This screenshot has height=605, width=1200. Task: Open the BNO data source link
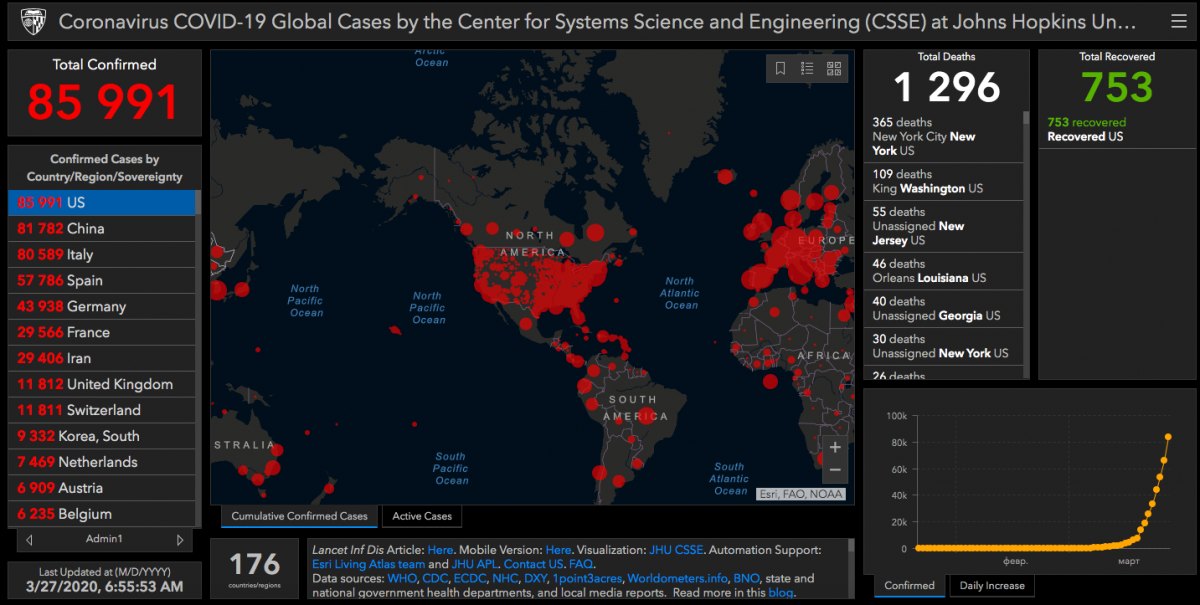tap(746, 578)
